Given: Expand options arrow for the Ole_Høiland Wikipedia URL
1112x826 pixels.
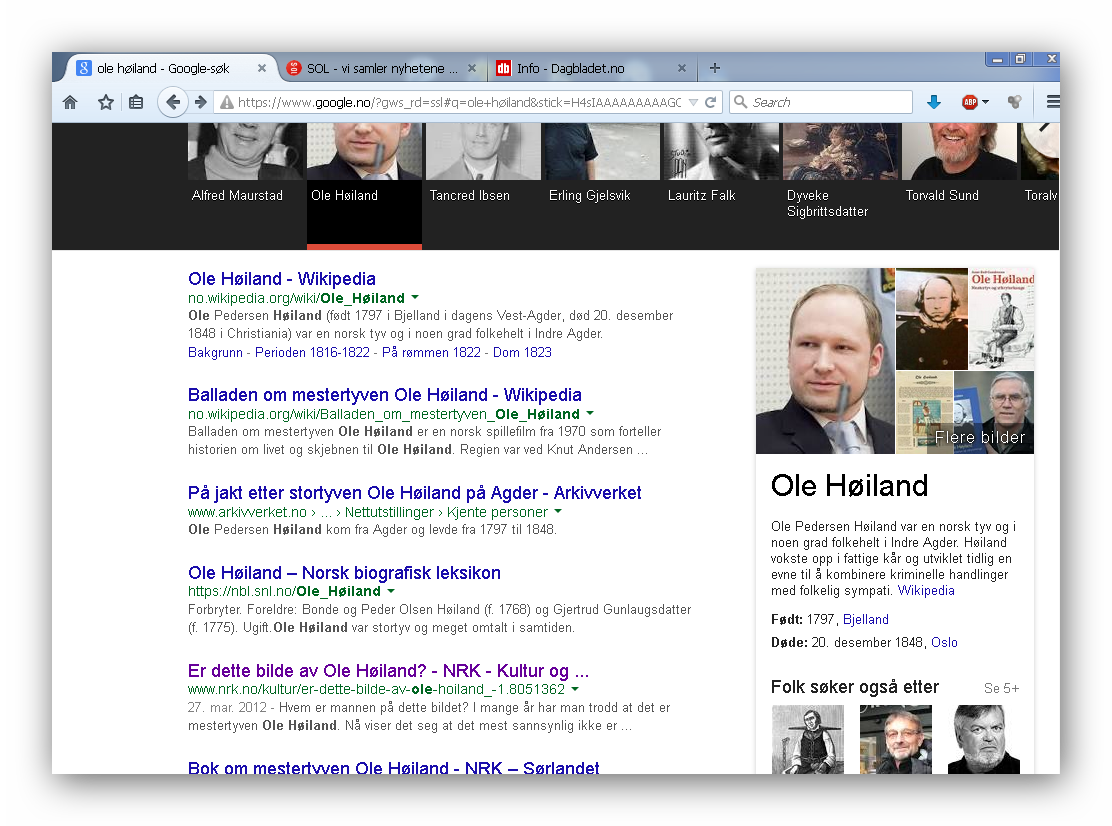Looking at the screenshot, I should 415,298.
